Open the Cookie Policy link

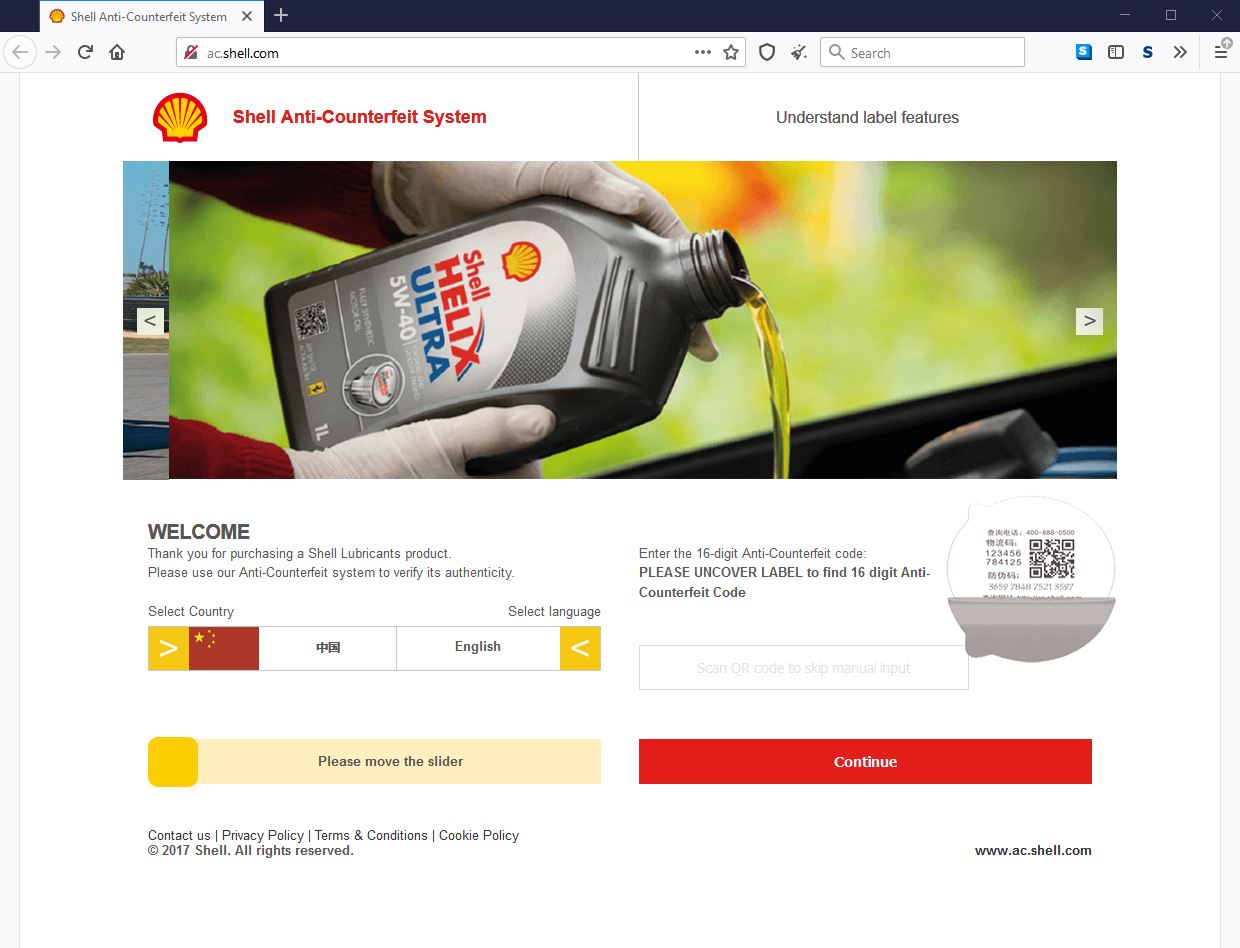pos(479,835)
